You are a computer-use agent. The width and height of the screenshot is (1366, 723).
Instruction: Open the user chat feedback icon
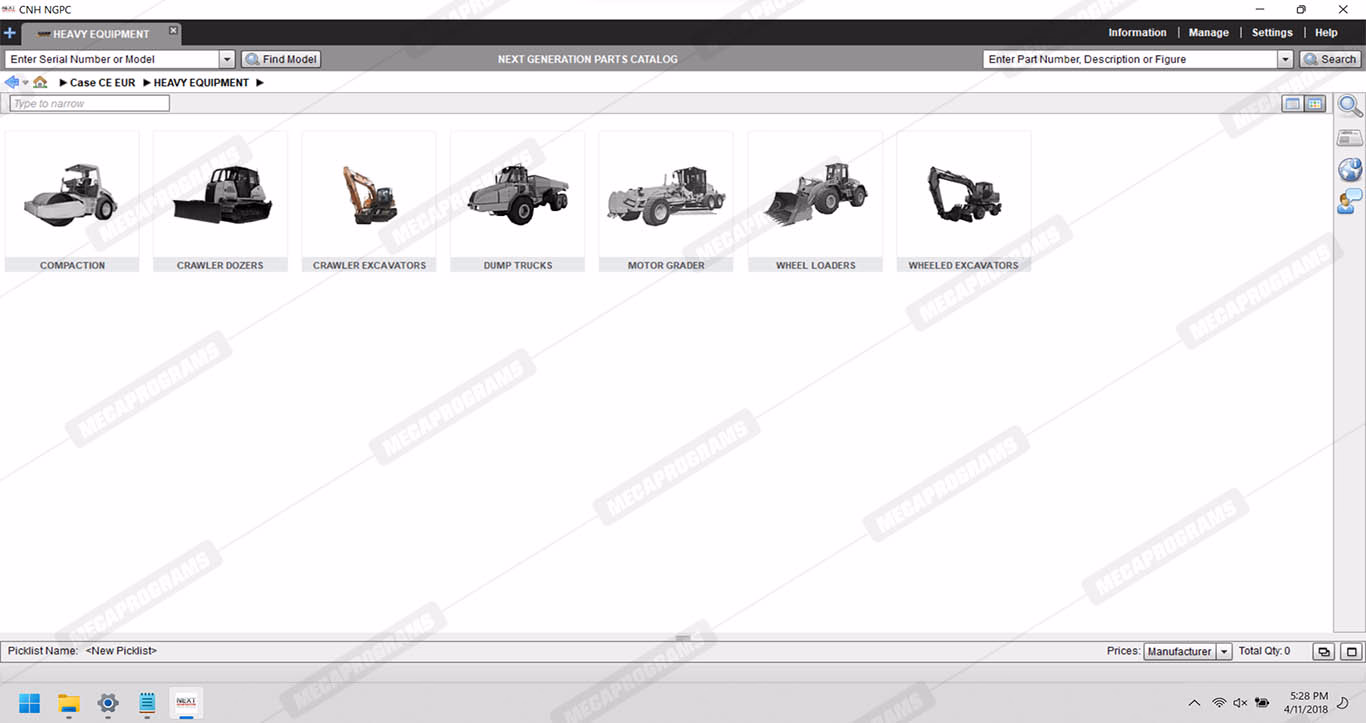point(1349,201)
